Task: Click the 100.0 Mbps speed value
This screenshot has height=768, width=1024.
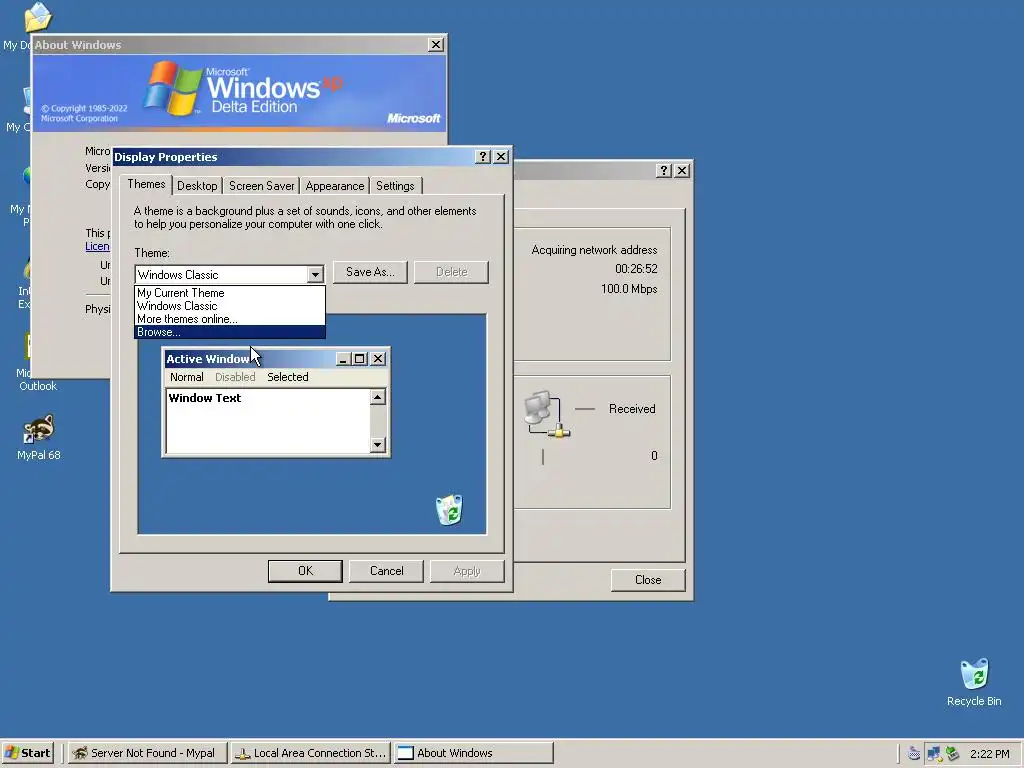Action: click(629, 289)
